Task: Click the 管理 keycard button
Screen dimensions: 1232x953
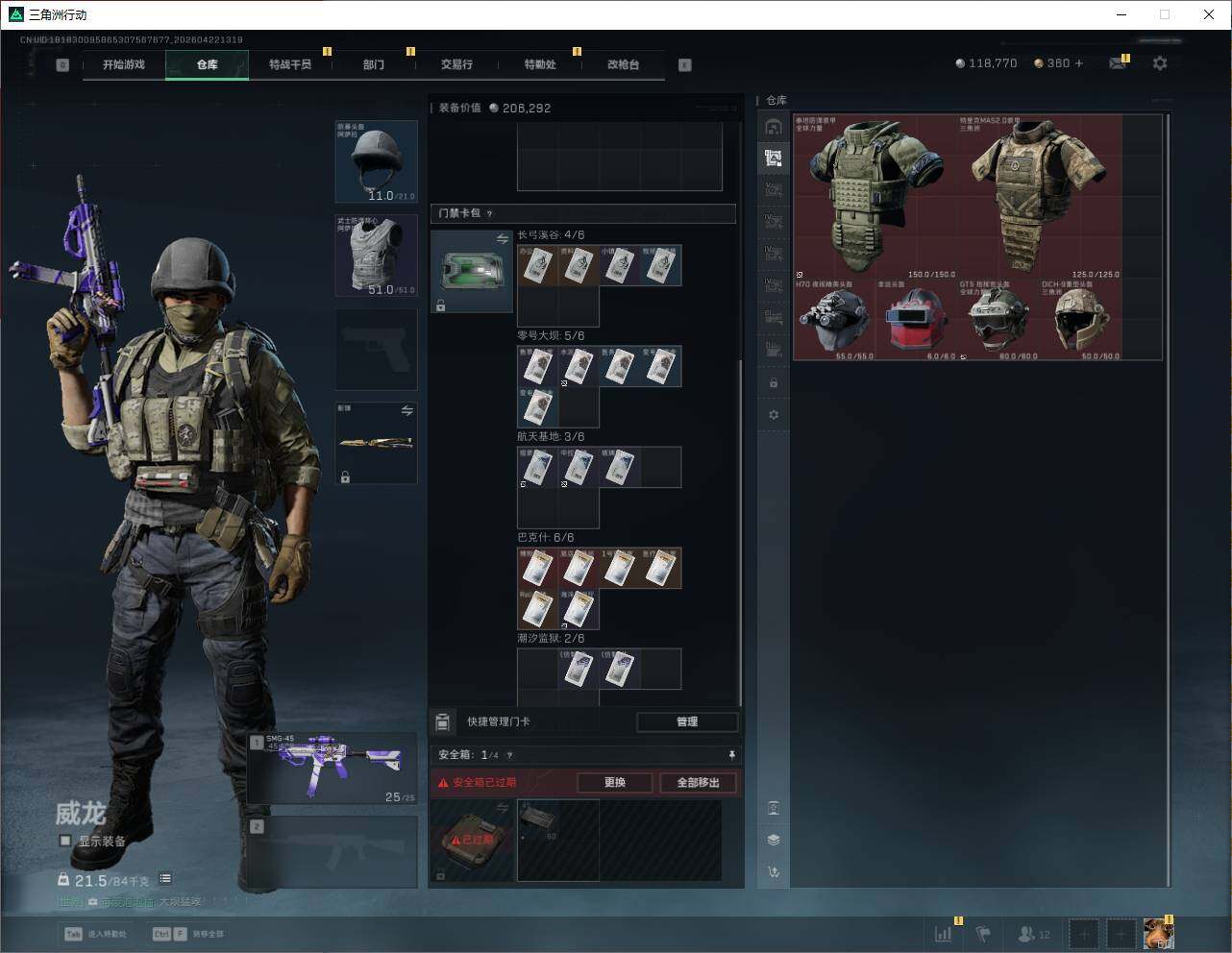Action: pyautogui.click(x=687, y=721)
